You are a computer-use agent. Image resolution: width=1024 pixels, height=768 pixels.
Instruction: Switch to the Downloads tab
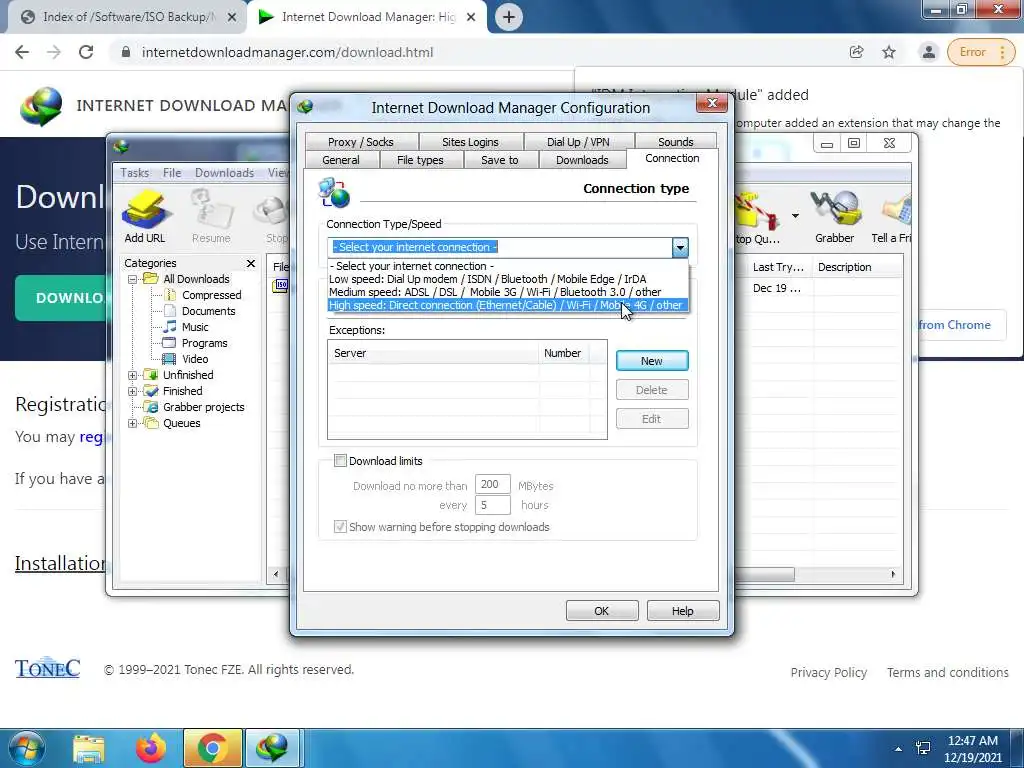tap(582, 160)
